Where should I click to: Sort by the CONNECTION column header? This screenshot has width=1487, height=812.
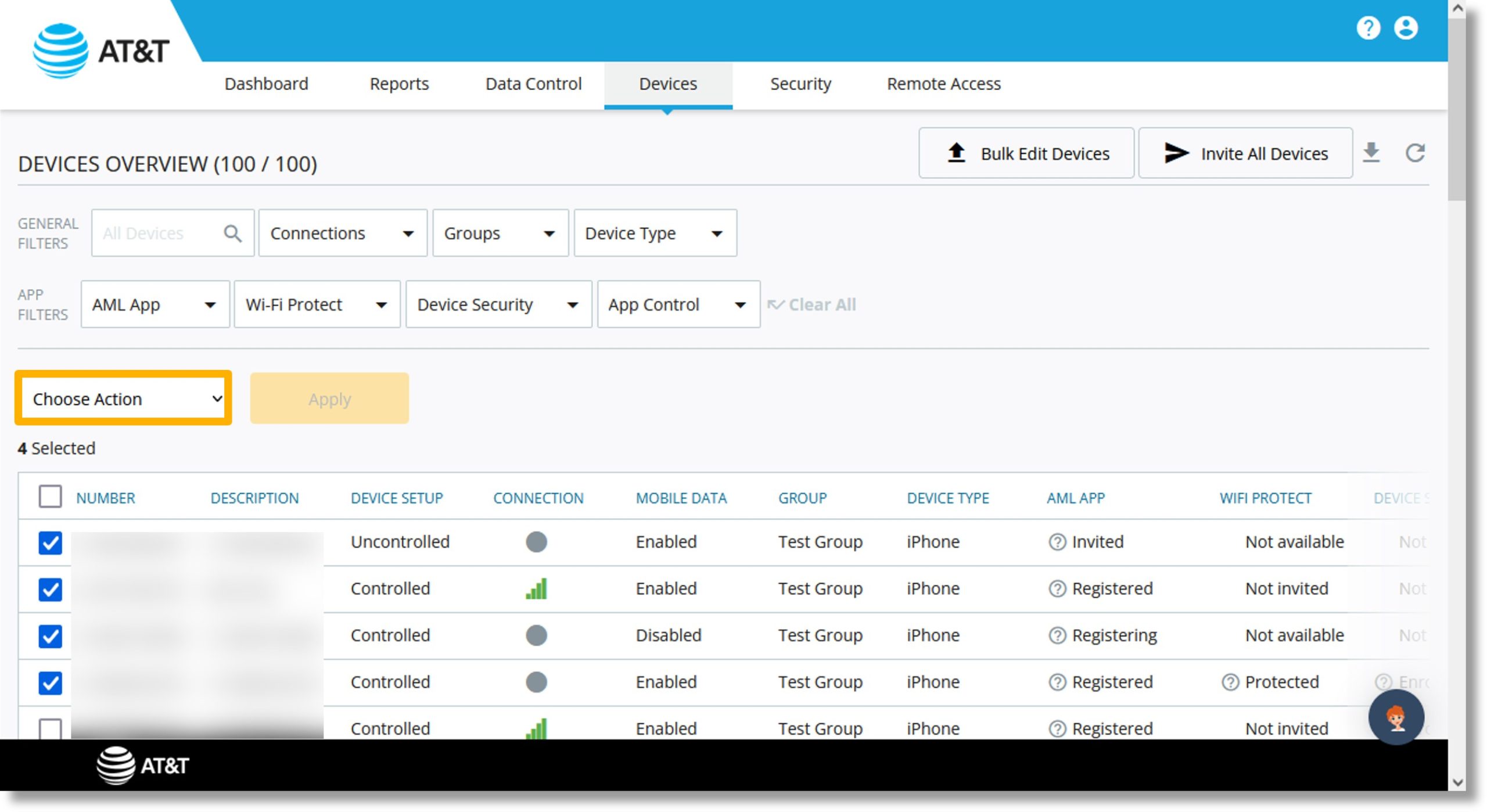(x=538, y=498)
